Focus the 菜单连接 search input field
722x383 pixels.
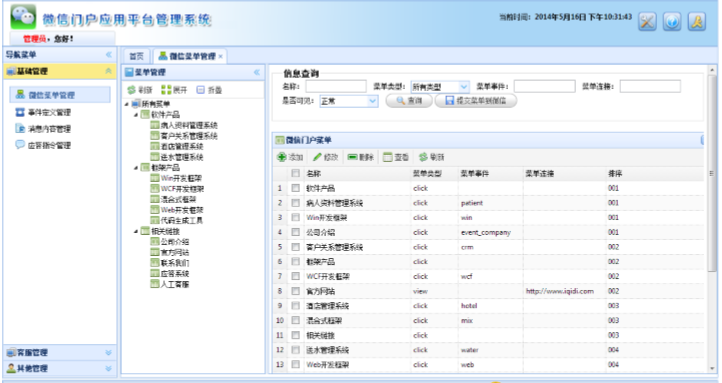coord(650,86)
